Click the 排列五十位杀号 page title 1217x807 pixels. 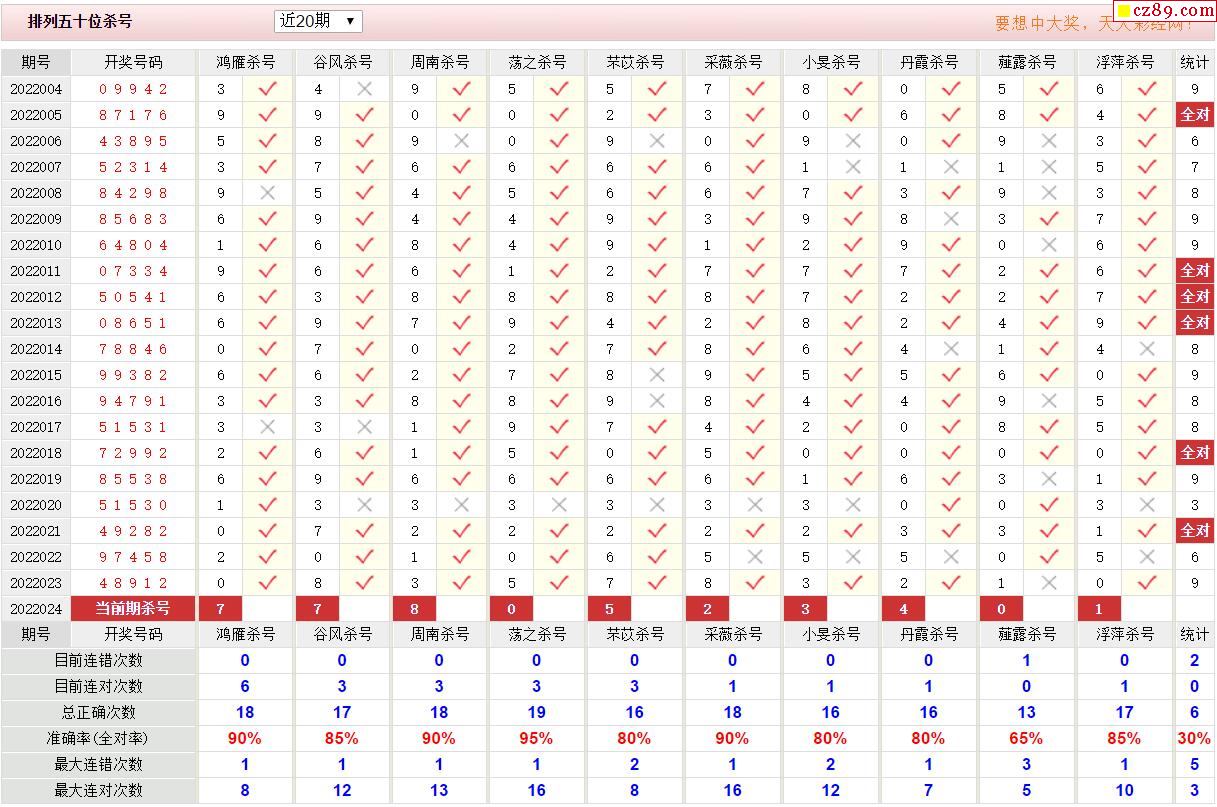click(x=80, y=21)
